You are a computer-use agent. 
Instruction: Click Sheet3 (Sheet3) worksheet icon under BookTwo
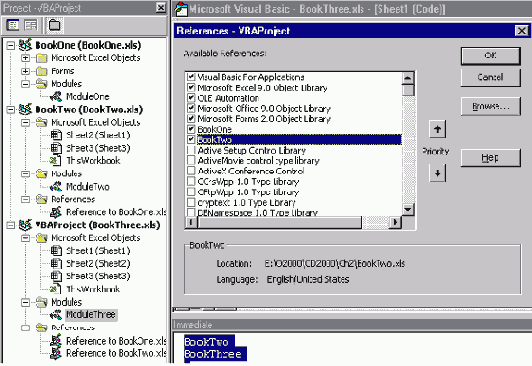[56, 148]
